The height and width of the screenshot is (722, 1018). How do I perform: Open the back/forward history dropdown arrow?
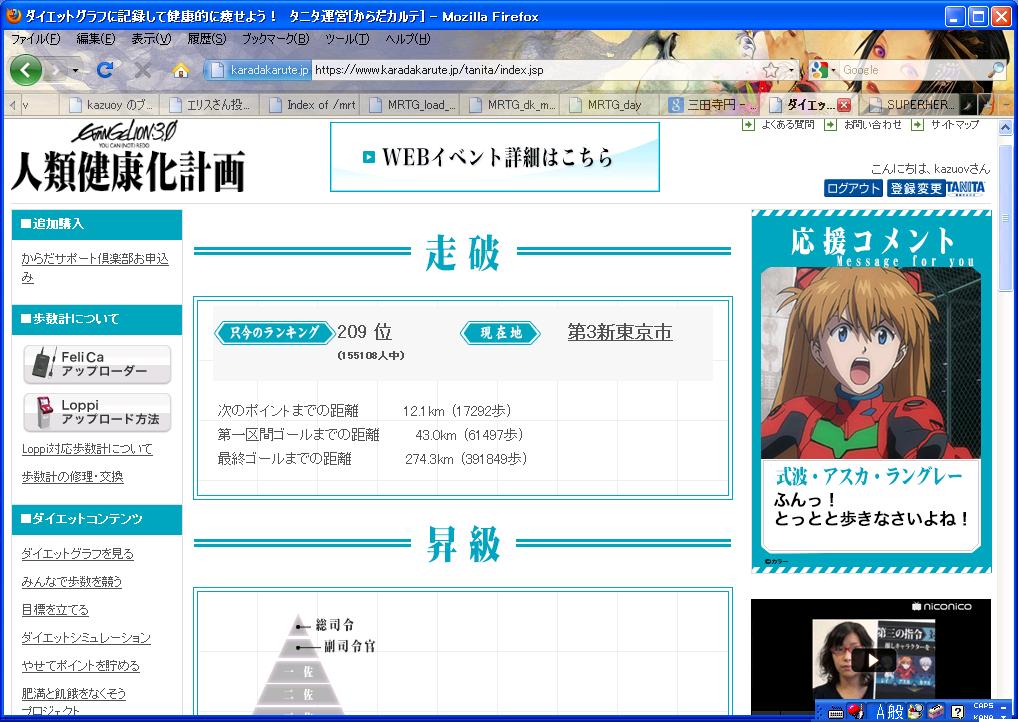[x=75, y=70]
